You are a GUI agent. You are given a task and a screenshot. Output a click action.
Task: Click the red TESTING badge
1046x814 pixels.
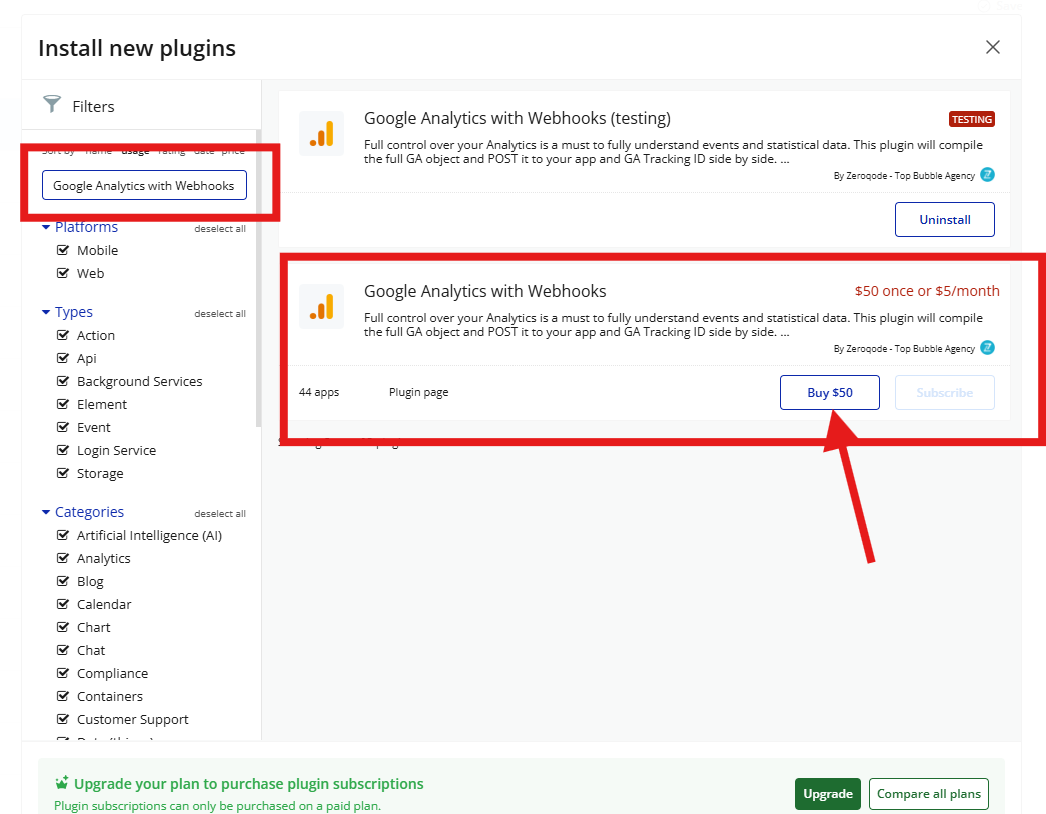point(971,120)
